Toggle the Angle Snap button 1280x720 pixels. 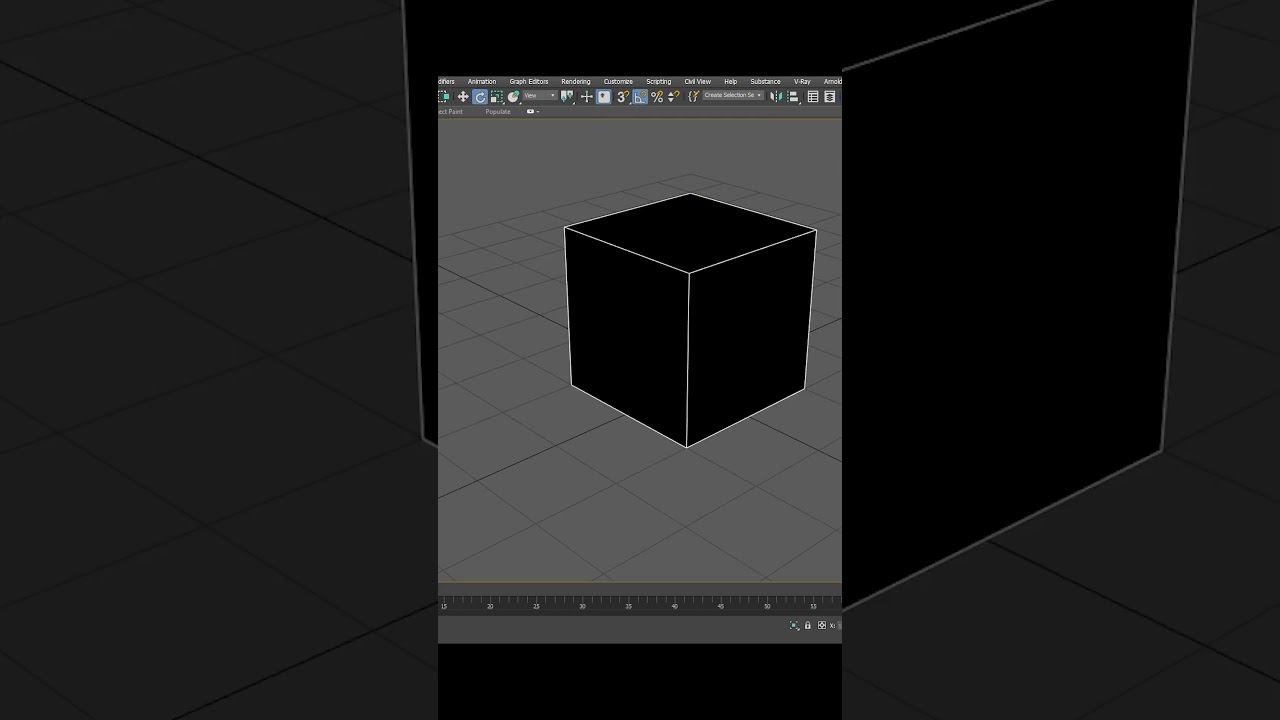click(x=640, y=97)
